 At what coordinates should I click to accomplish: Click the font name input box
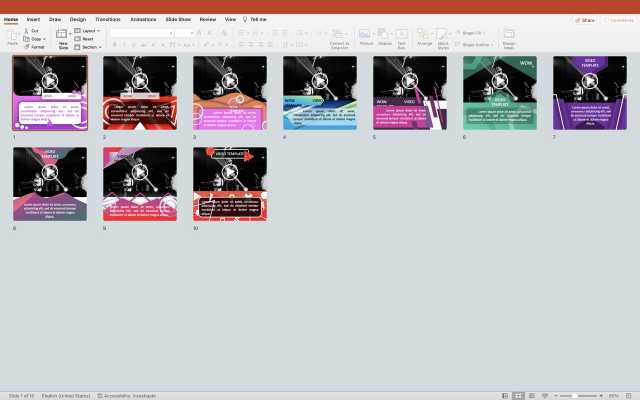(140, 33)
